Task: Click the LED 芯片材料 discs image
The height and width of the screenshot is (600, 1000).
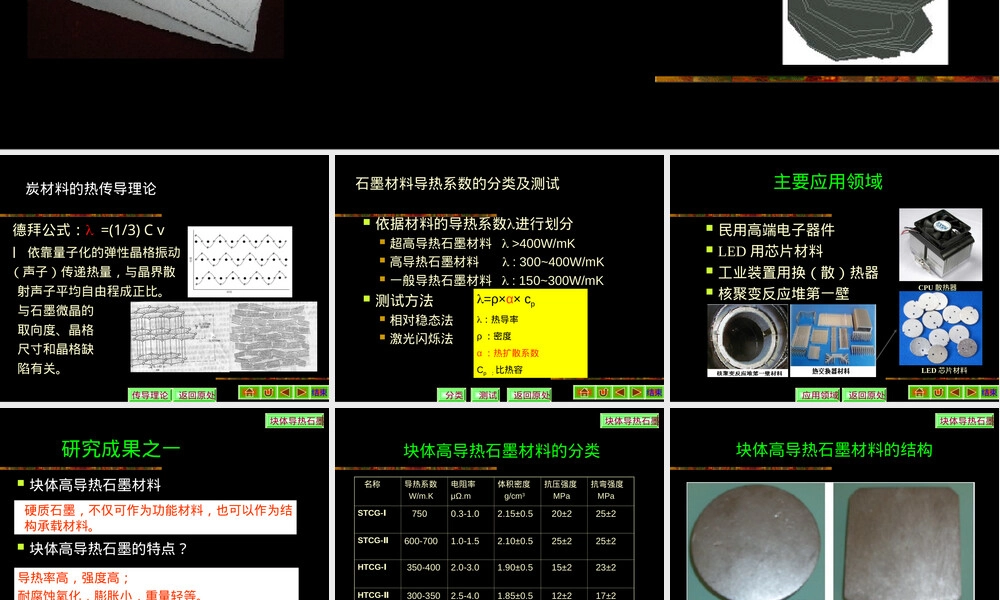Action: coord(941,328)
